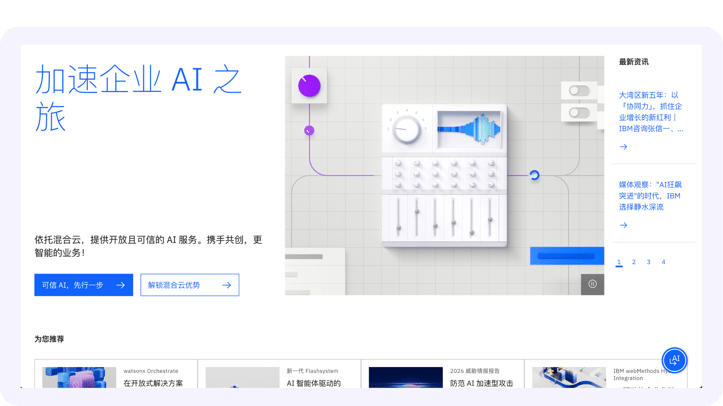Screen dimensions: 723x406
Task: Click the 可信 AI,先行一步 button
Action: click(x=83, y=285)
